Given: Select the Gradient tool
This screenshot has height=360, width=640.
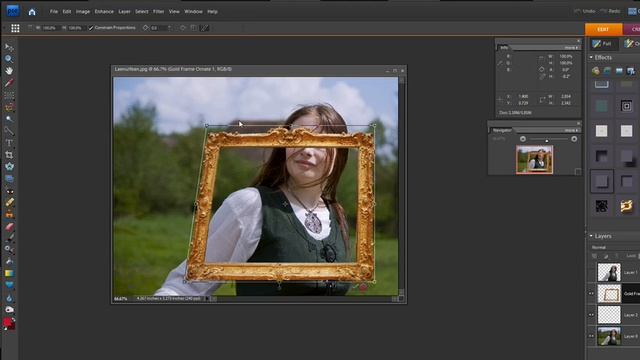Looking at the screenshot, I should tap(9, 273).
